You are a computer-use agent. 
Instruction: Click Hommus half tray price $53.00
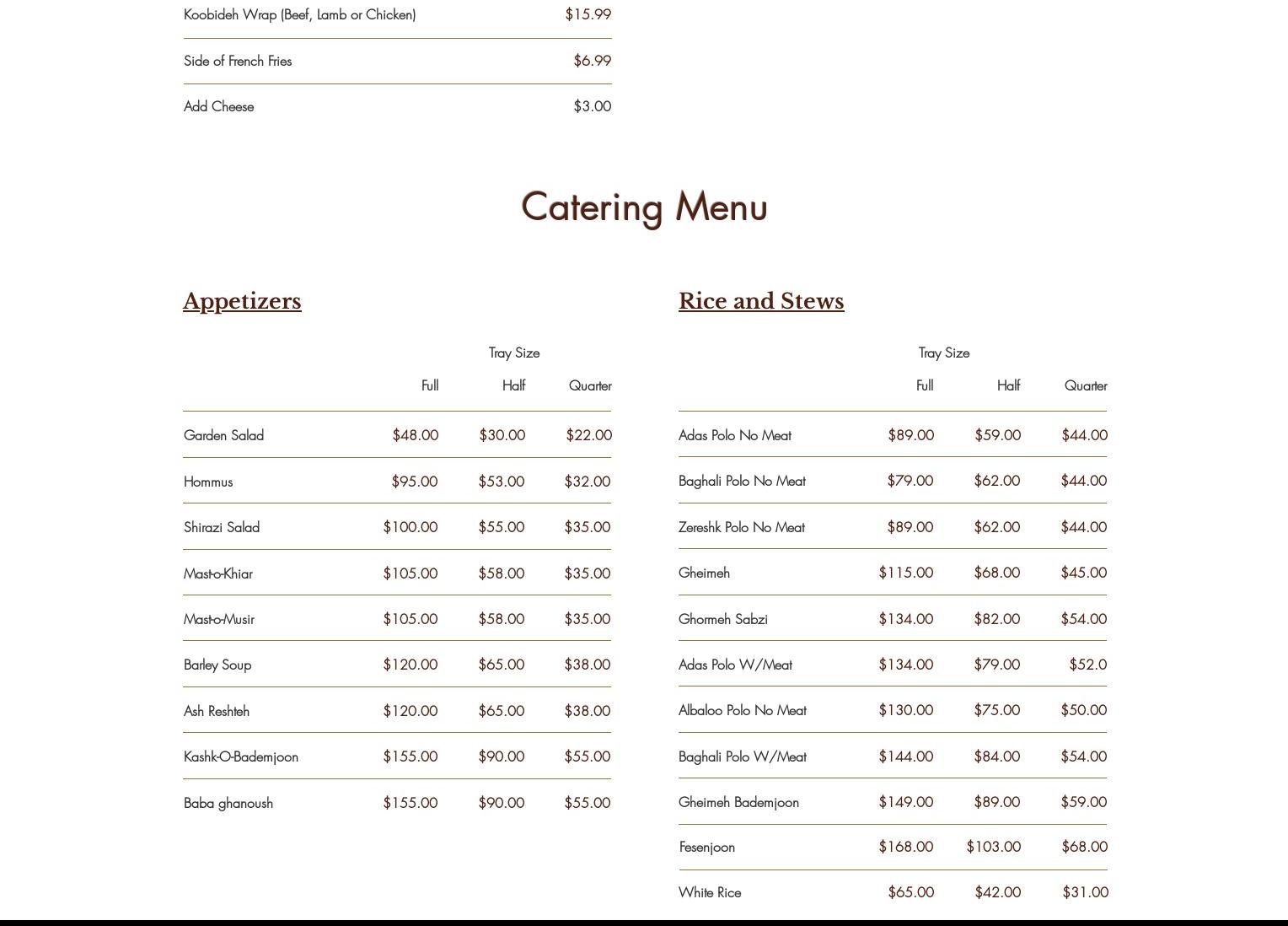pyautogui.click(x=501, y=482)
